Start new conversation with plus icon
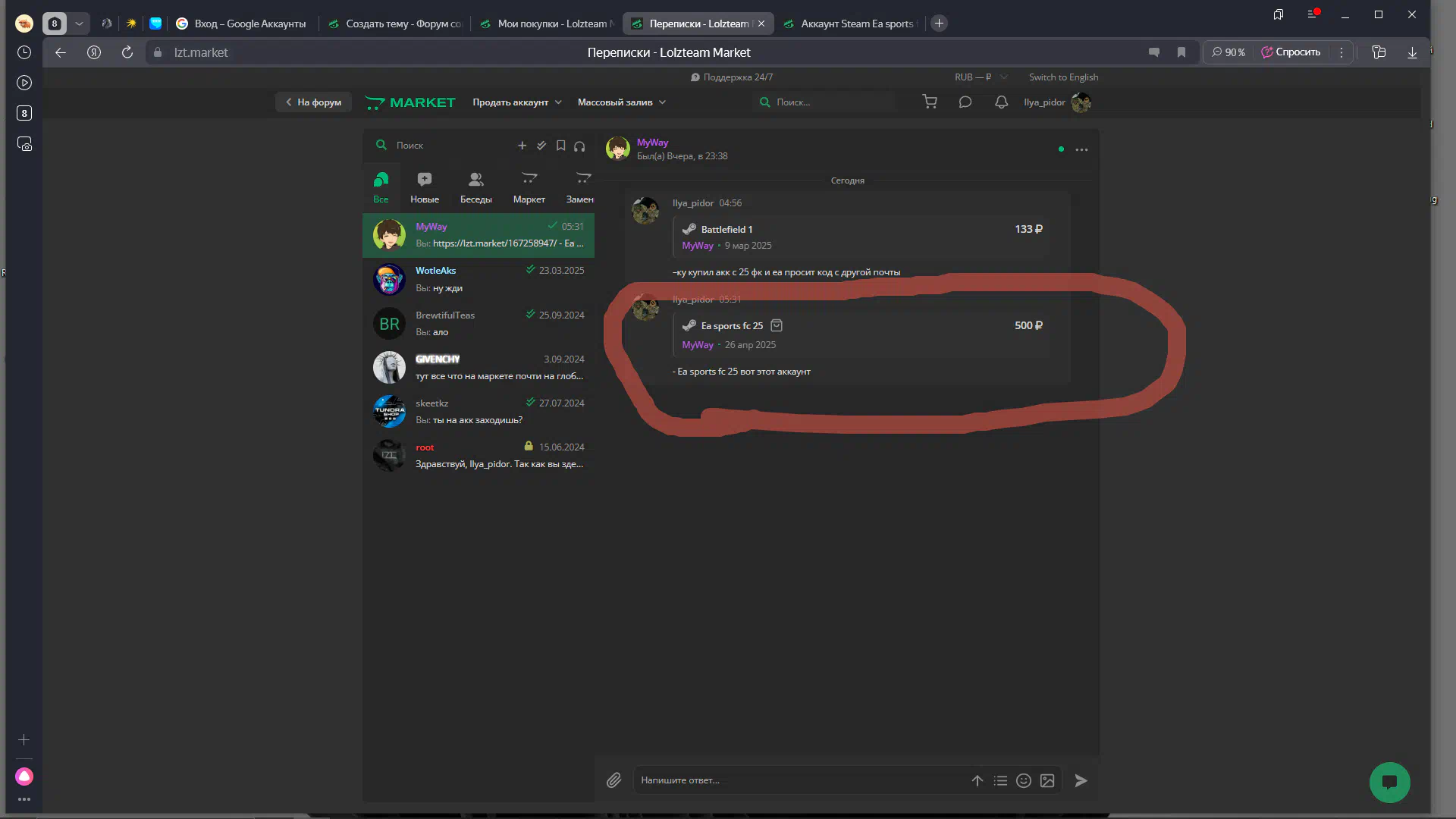This screenshot has width=1456, height=819. tap(522, 146)
